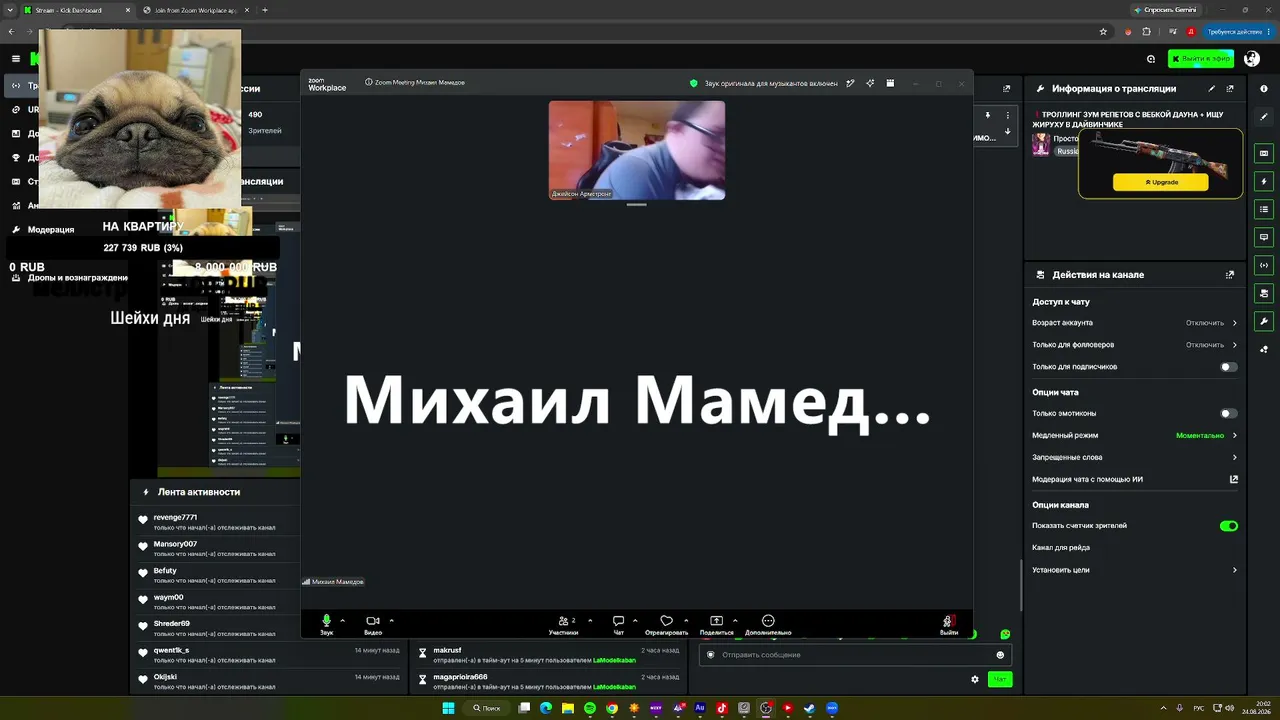Click LaModelkaban link on magaprioira666 row
This screenshot has height=720, width=1280.
[x=614, y=687]
